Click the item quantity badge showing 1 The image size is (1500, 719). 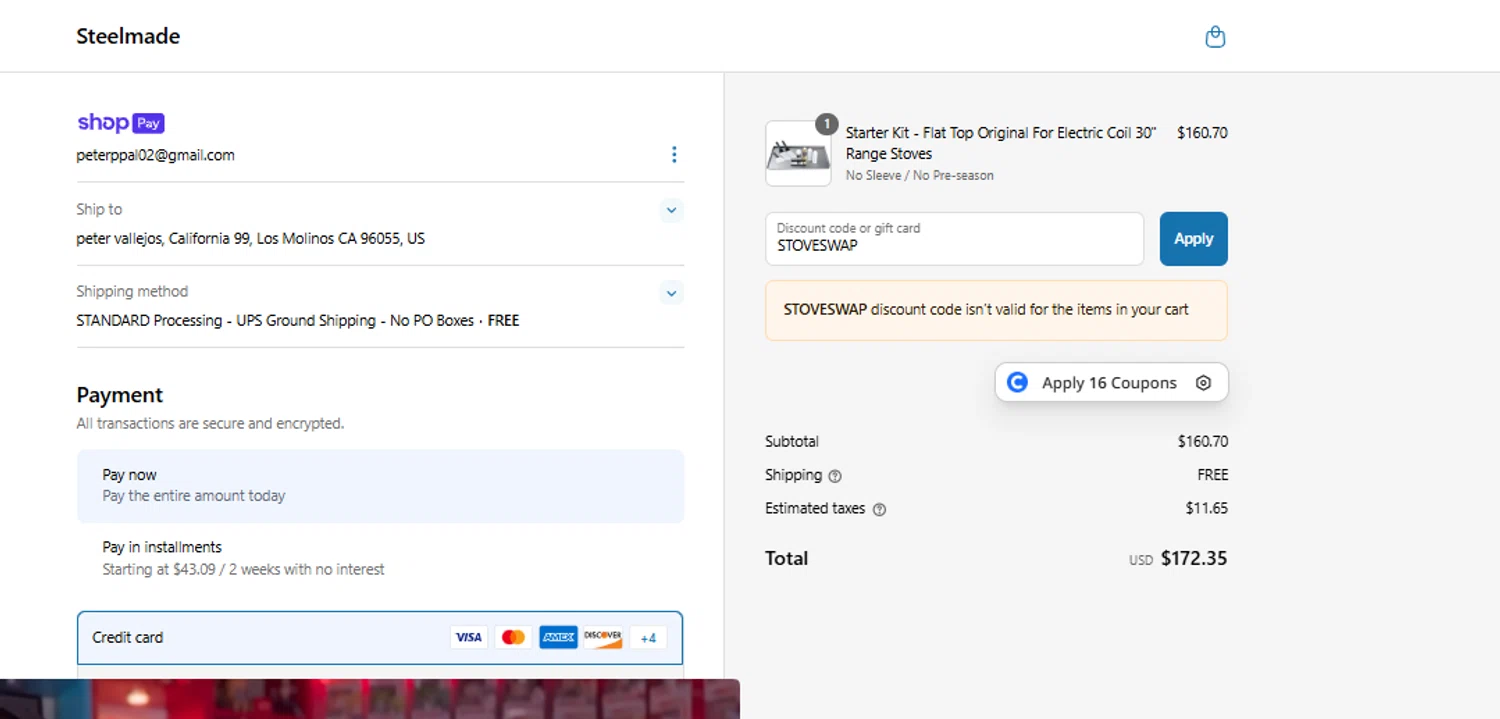[x=826, y=124]
